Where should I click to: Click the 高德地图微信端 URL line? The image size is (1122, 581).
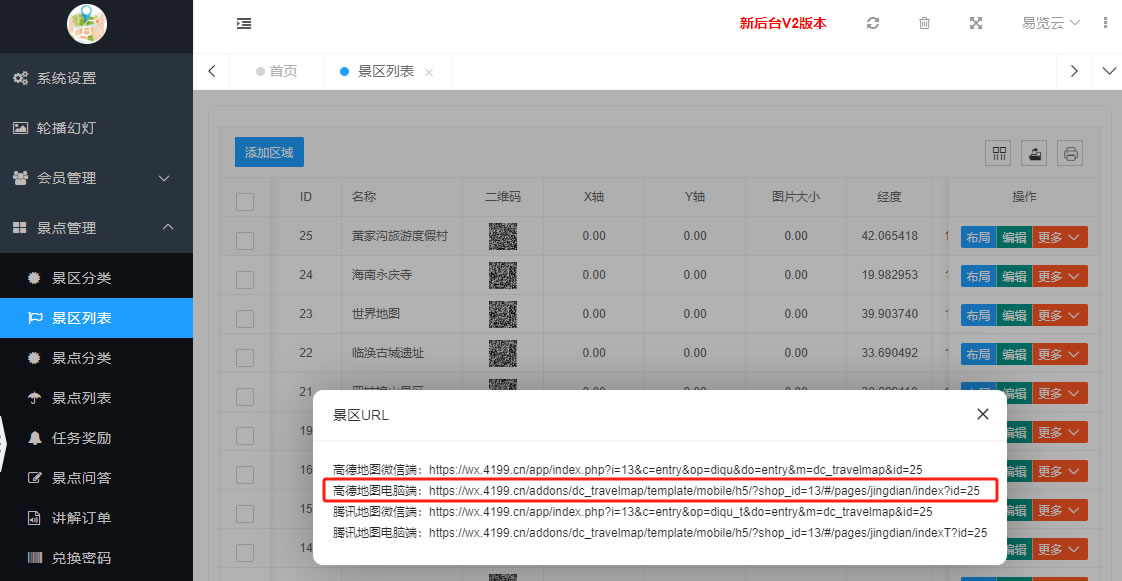[x=628, y=470]
